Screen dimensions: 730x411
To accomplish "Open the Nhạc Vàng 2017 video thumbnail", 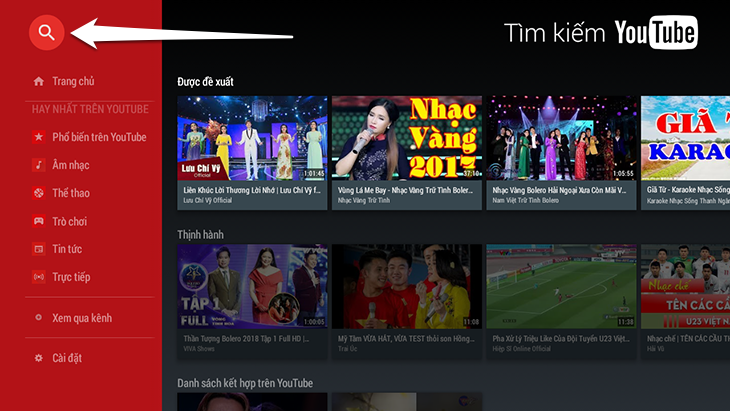I will click(407, 138).
